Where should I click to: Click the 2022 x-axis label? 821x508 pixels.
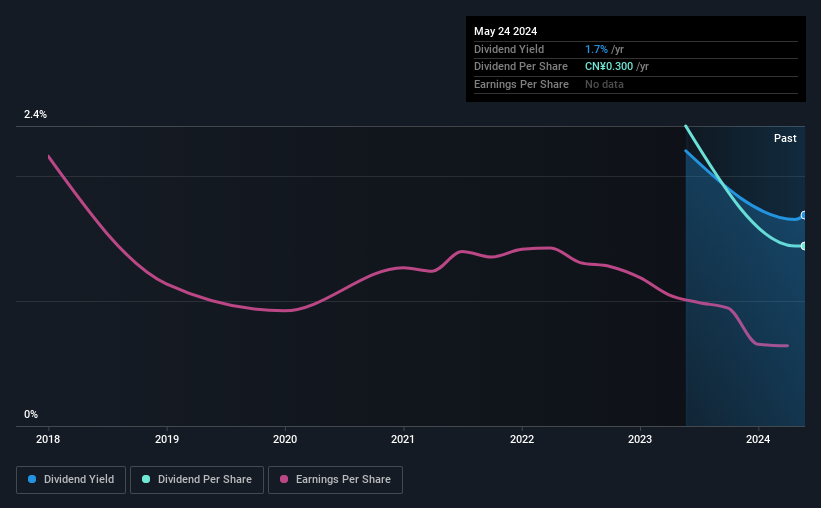point(522,439)
